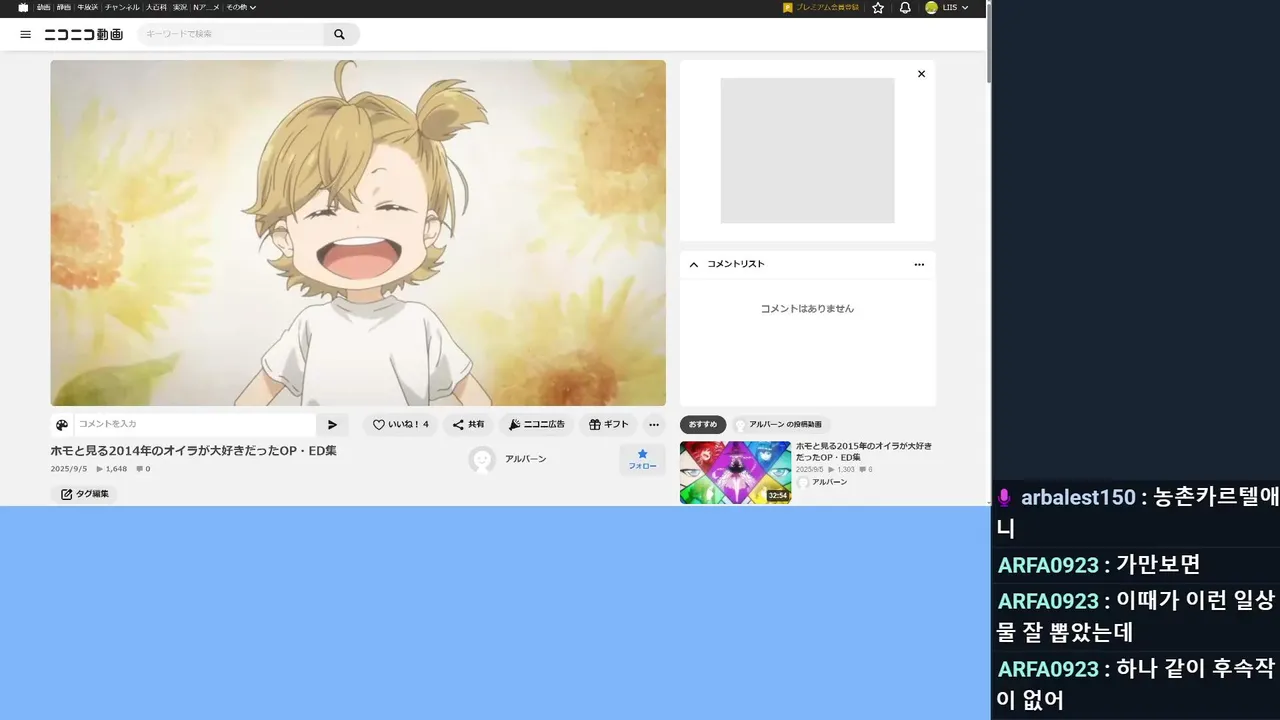Click the LIIS user avatar

(x=931, y=7)
